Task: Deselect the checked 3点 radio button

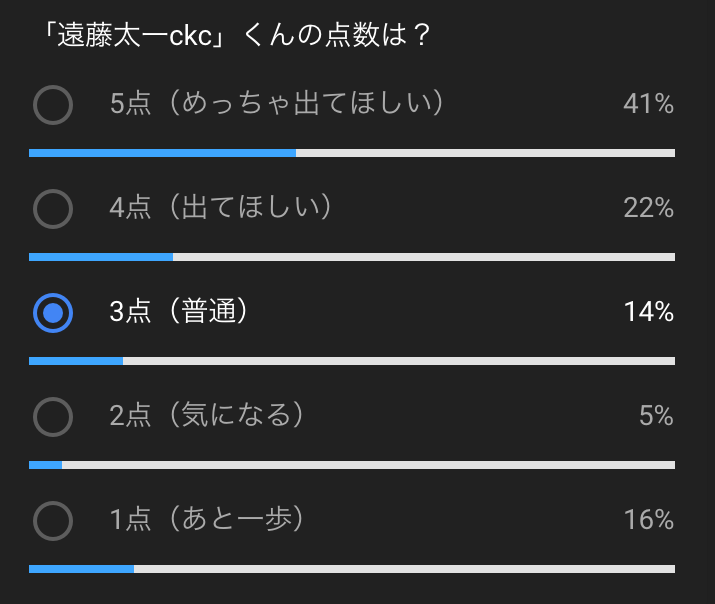Action: coord(53,313)
